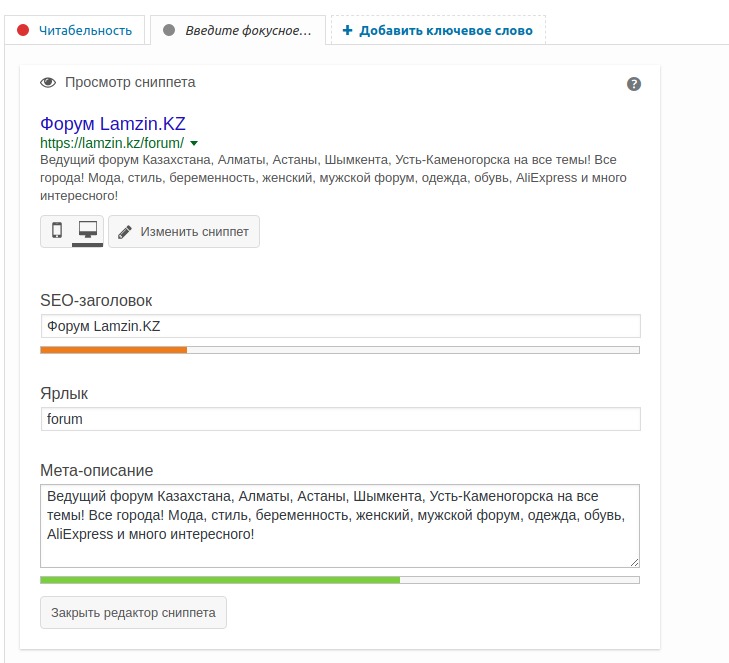Click the green meta description length bar

pos(340,580)
